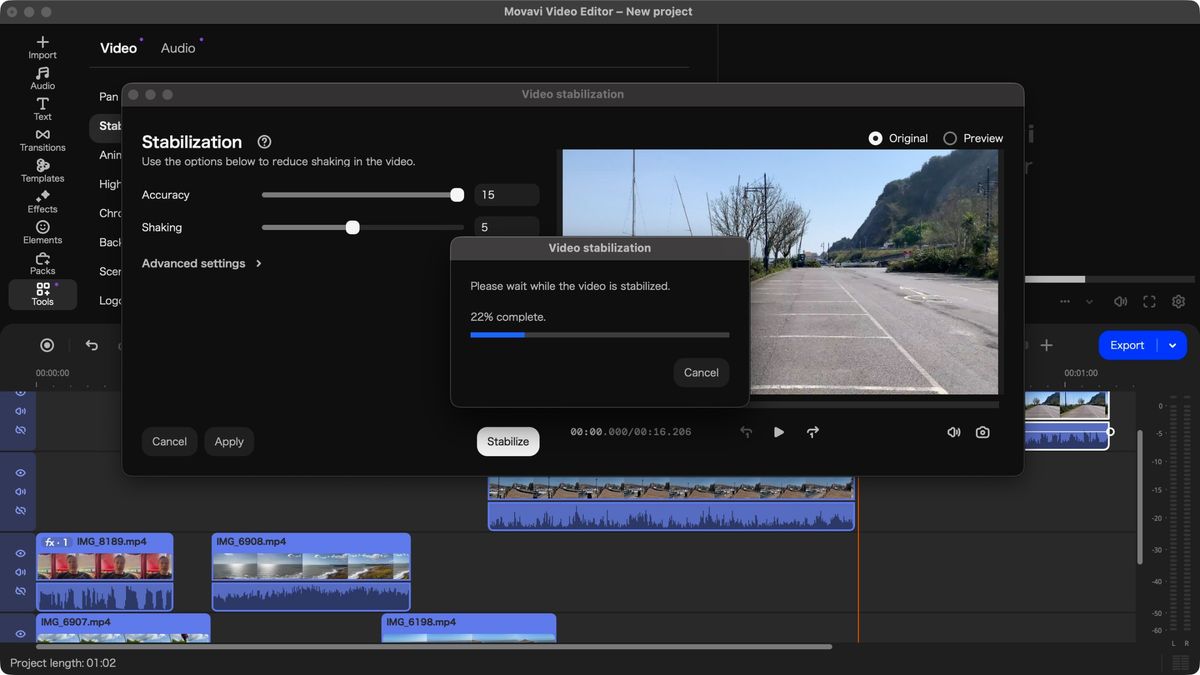Click the Cancel button next to Apply
Viewport: 1200px width, 675px height.
[x=169, y=441]
